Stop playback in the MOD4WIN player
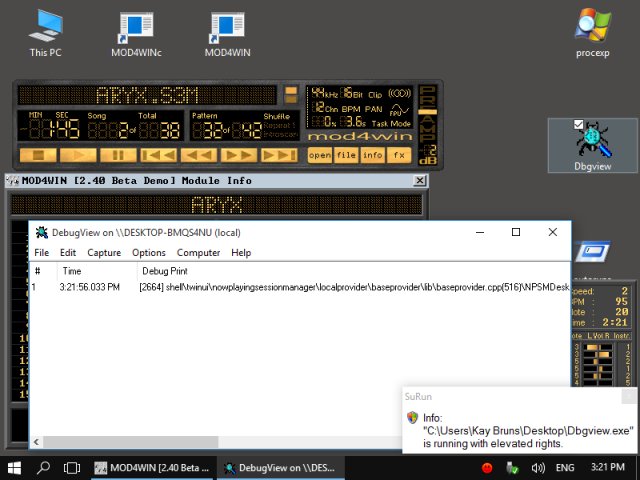 [38, 155]
